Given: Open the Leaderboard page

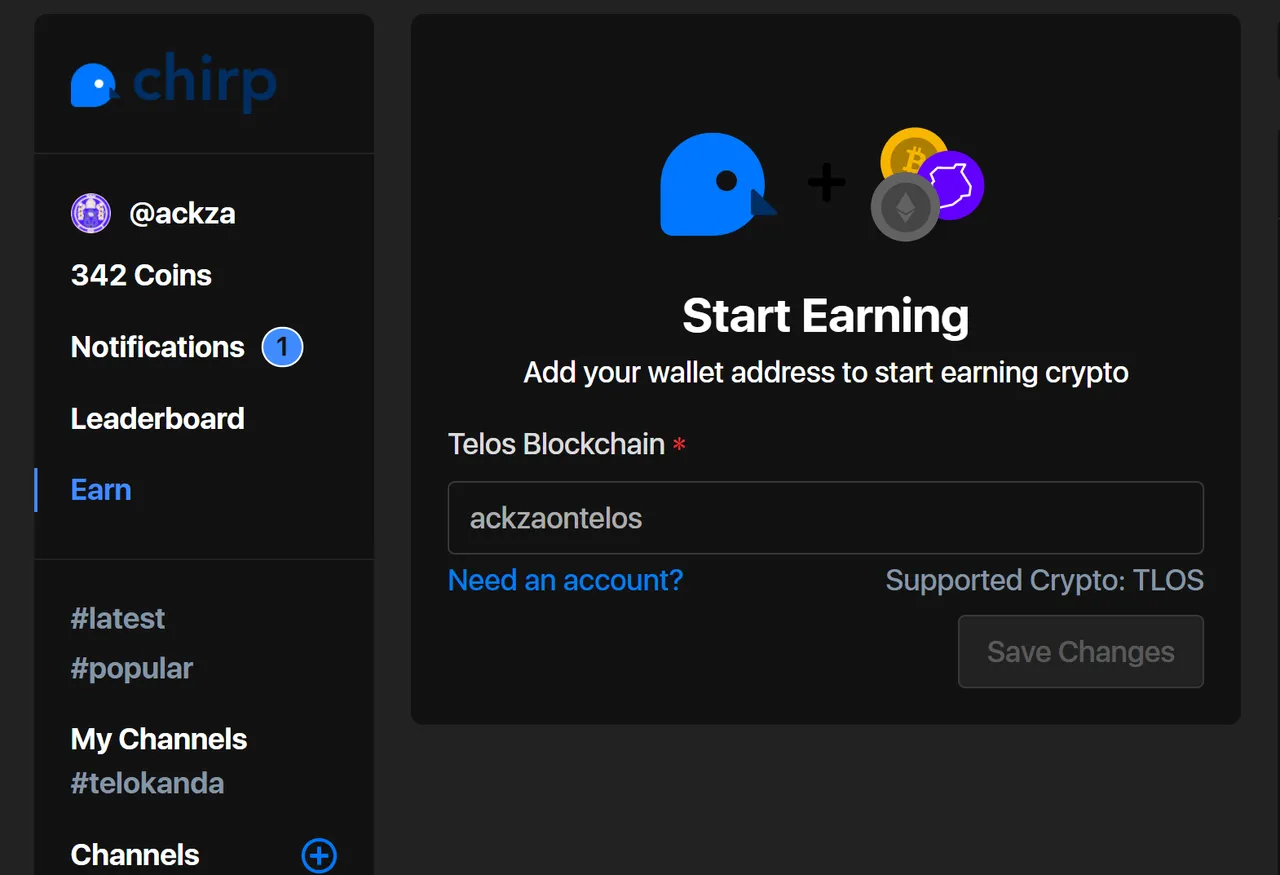Looking at the screenshot, I should 158,418.
